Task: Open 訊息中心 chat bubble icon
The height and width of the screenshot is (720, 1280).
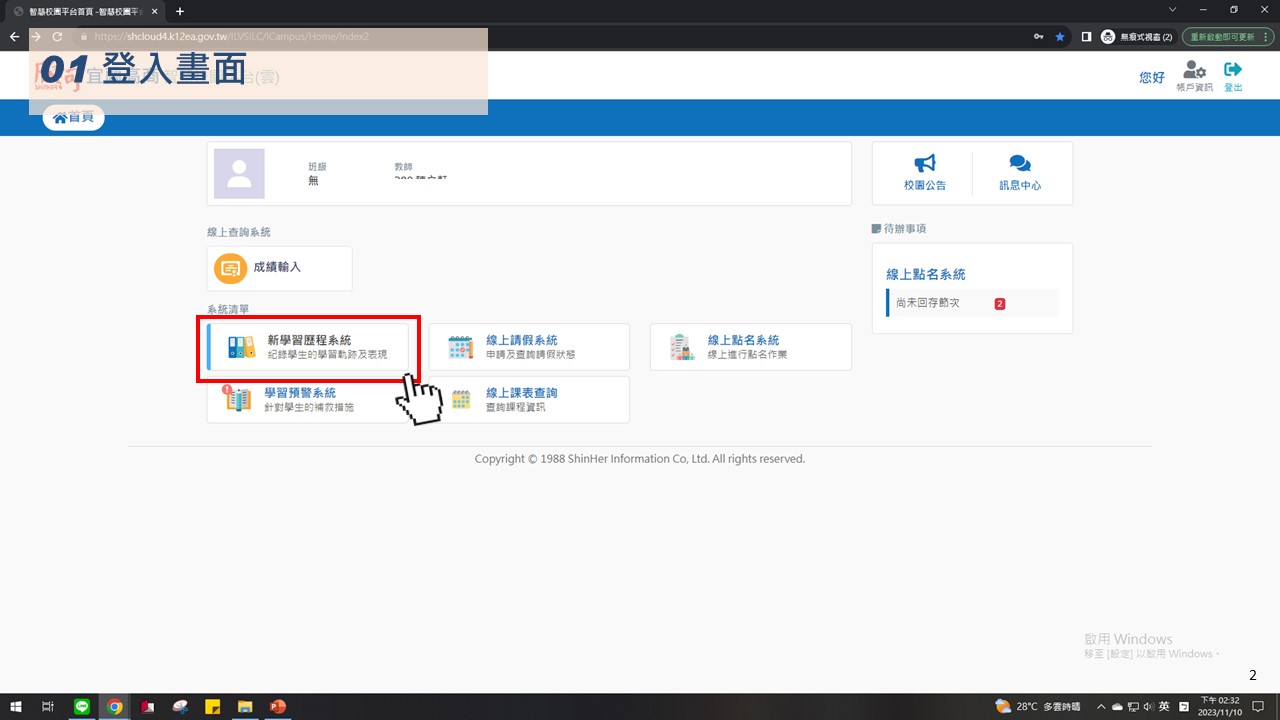Action: pyautogui.click(x=1019, y=164)
